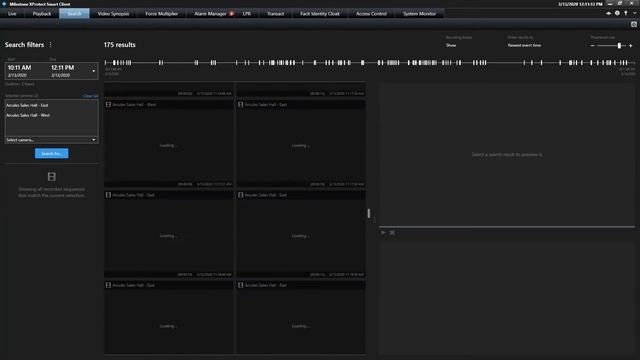Viewport: 640px width, 360px height.
Task: Click the Clear list link above the camera list
Action: tap(90, 96)
